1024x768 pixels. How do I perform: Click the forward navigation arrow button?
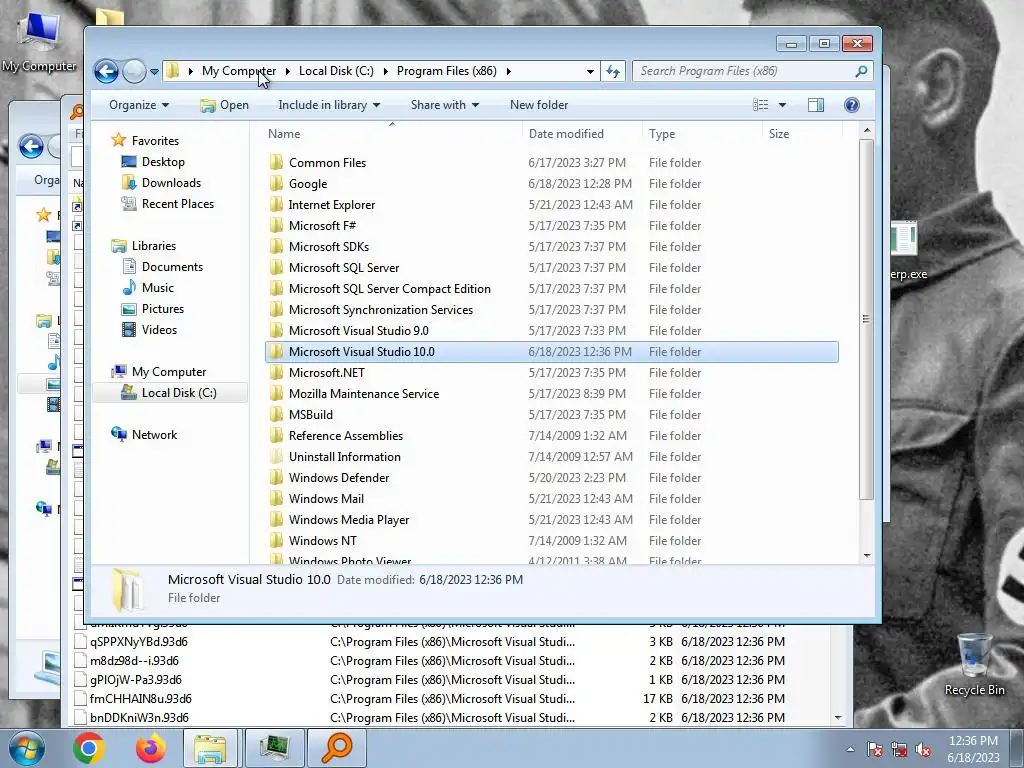point(134,71)
